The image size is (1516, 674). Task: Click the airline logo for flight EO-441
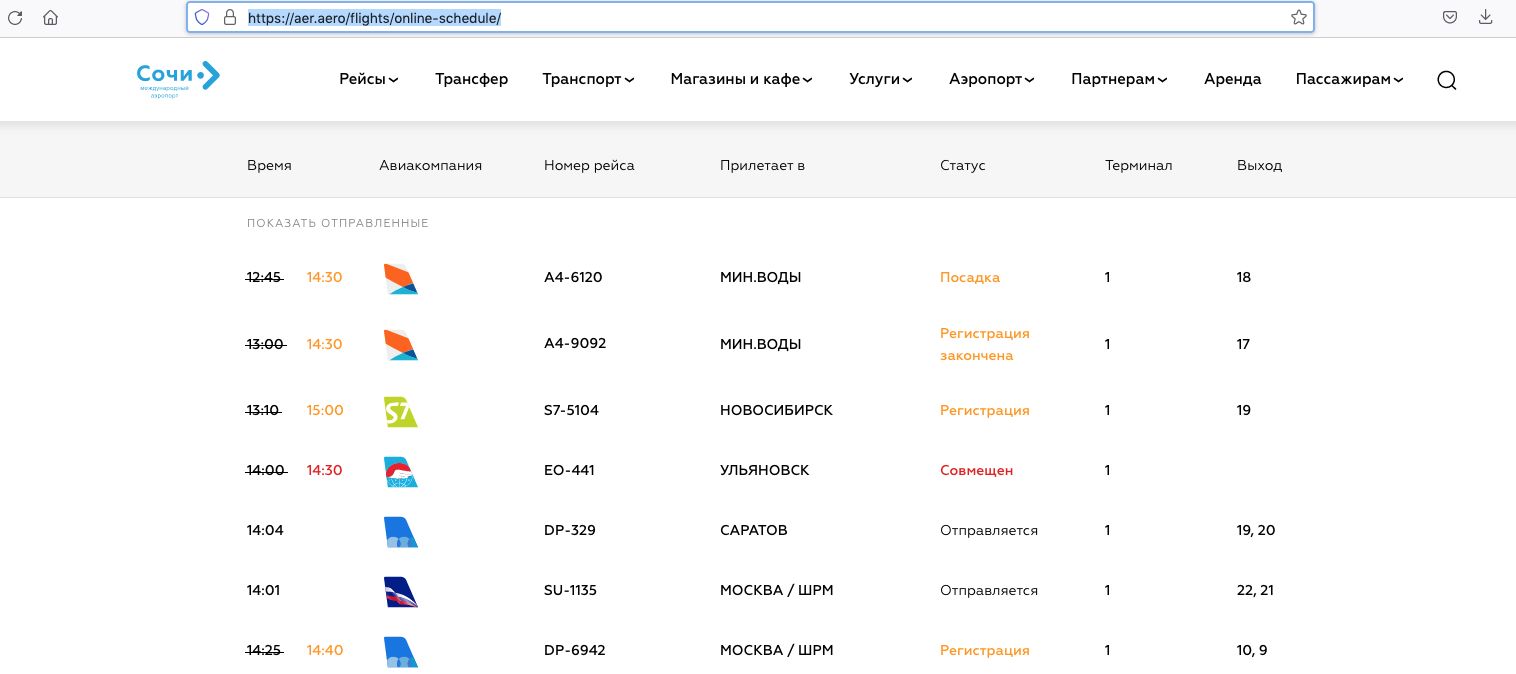[x=400, y=471]
